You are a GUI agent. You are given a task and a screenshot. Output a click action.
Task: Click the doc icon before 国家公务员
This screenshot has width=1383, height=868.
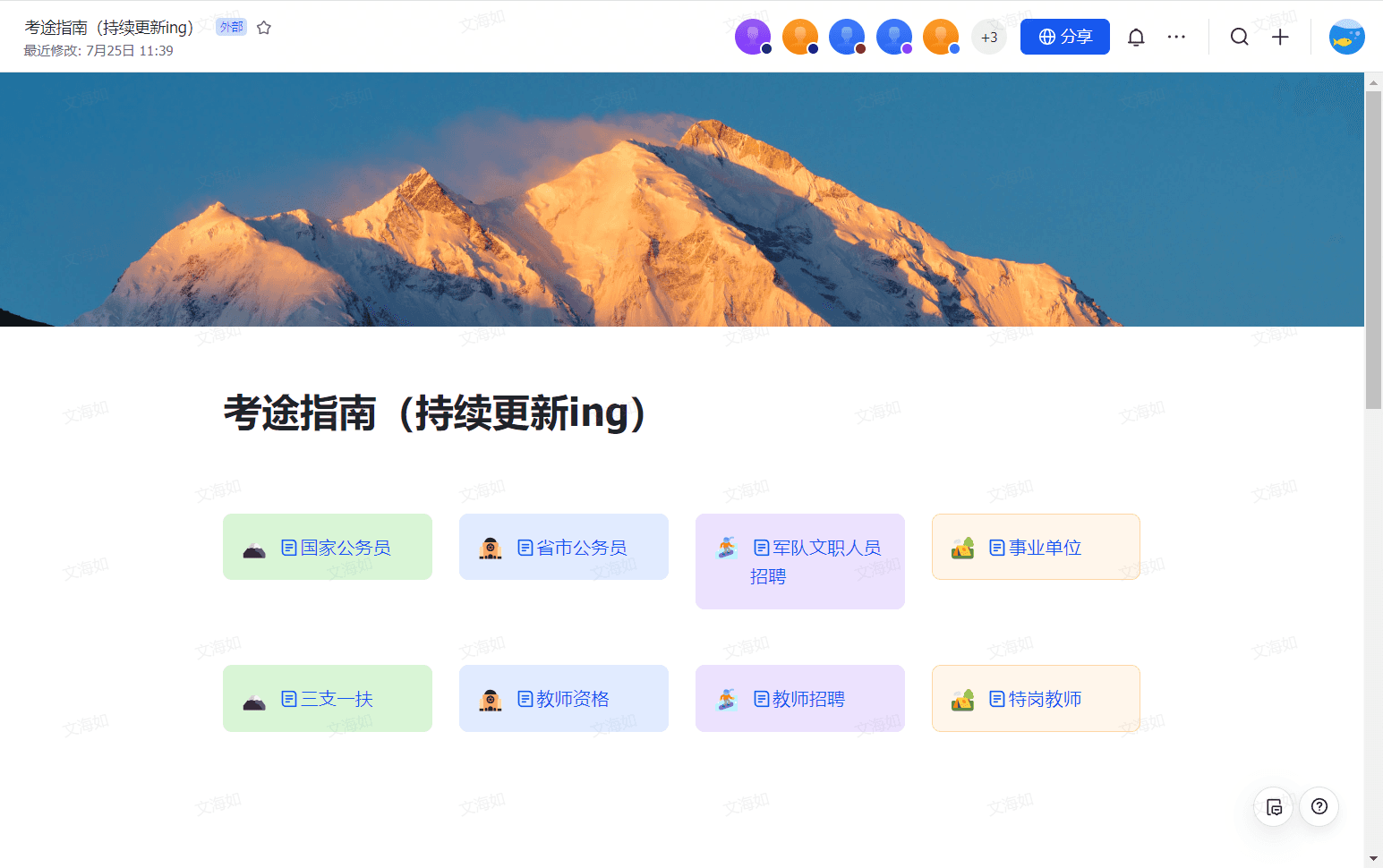click(x=289, y=548)
